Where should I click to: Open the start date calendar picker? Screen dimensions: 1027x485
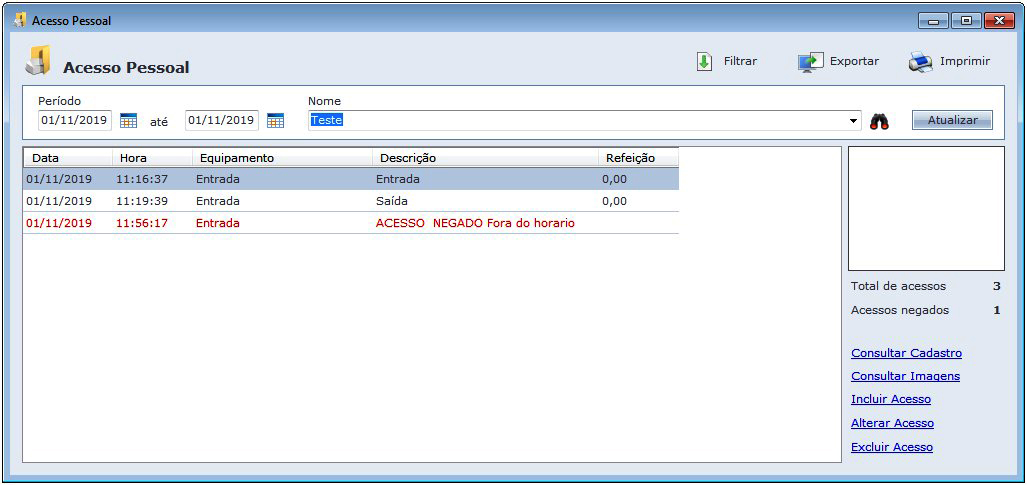[x=128, y=121]
